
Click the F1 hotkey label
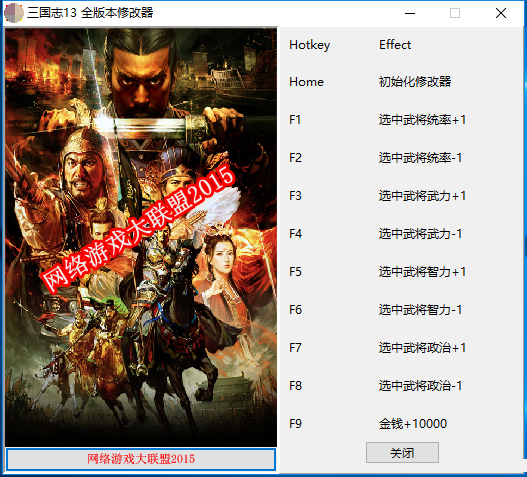click(295, 120)
